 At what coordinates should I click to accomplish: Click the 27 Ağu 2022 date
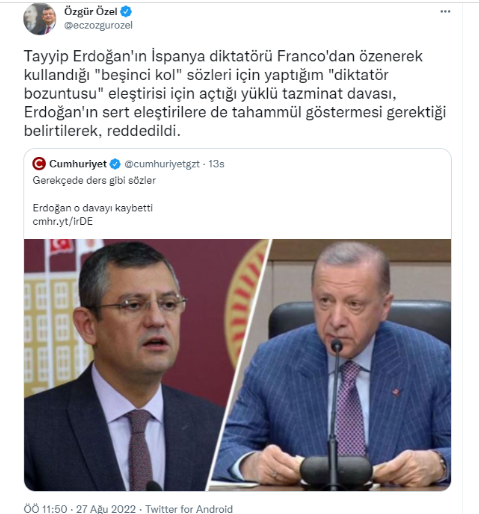click(x=106, y=509)
